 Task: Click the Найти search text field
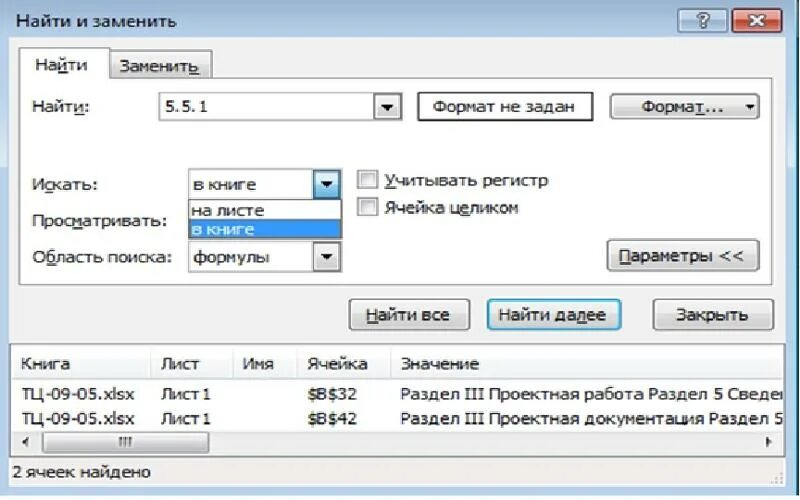coord(267,107)
